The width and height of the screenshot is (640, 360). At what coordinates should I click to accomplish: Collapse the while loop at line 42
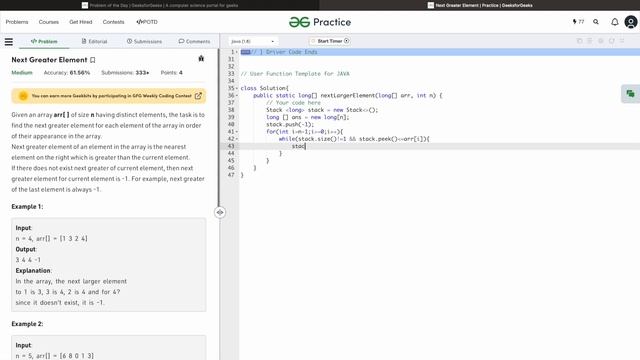(237, 139)
